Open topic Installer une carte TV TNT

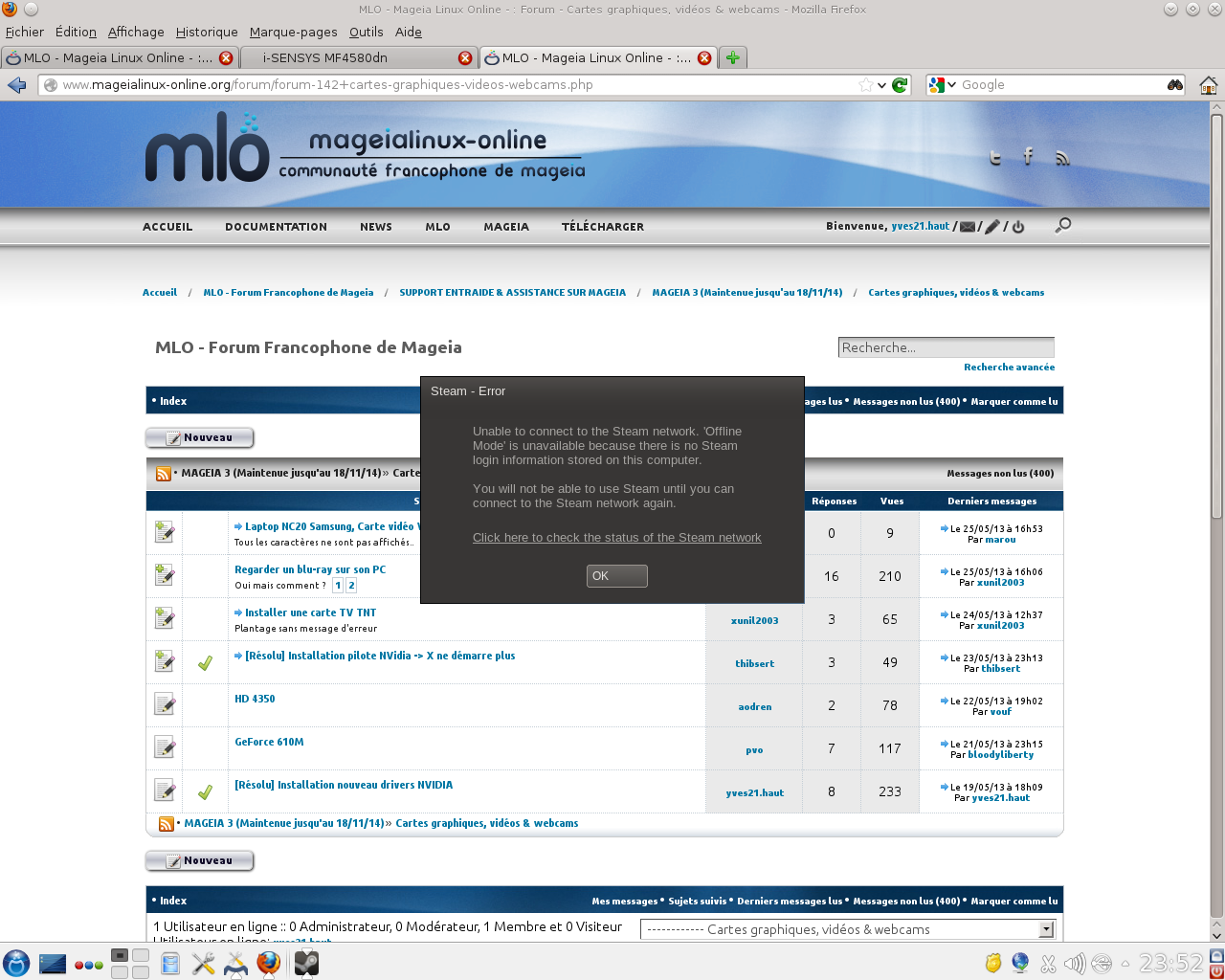pos(310,612)
